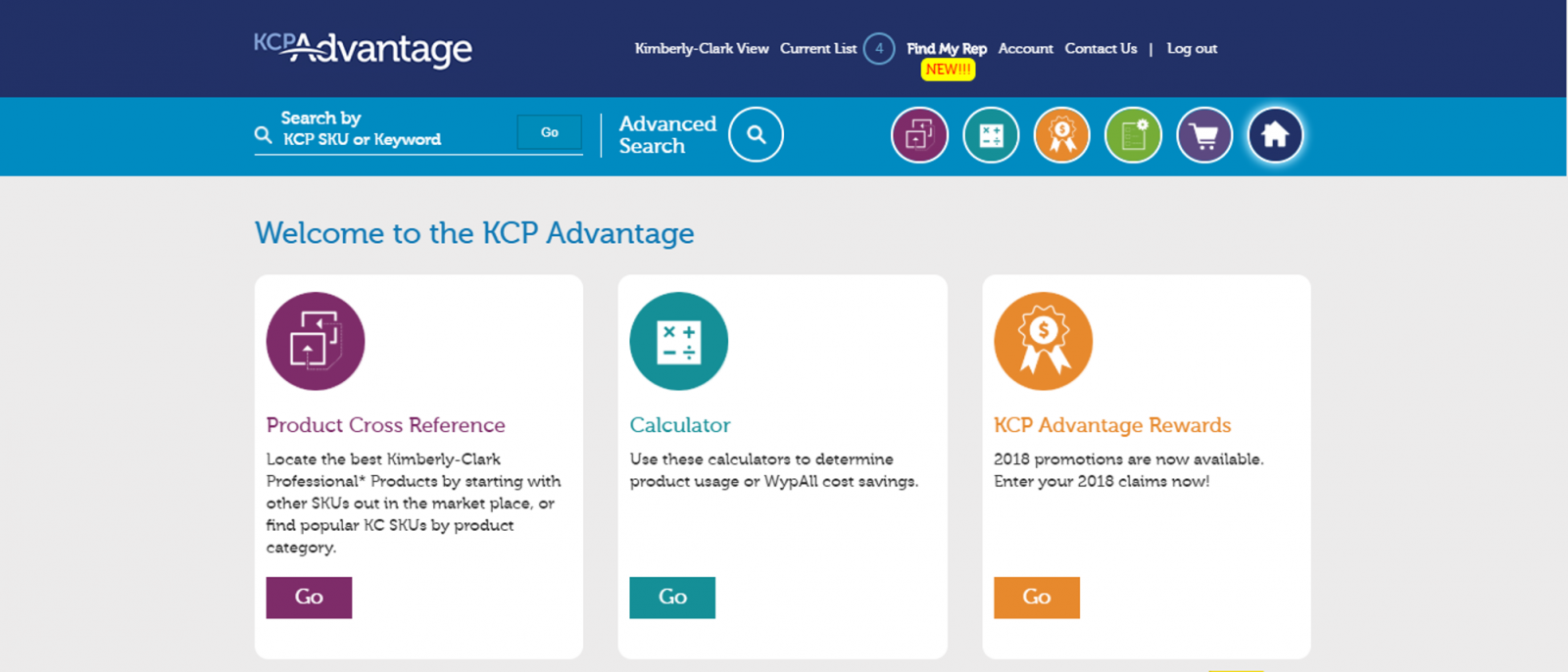Click the KCP Advantage Rewards heading
The image size is (1568, 672).
click(x=1112, y=425)
